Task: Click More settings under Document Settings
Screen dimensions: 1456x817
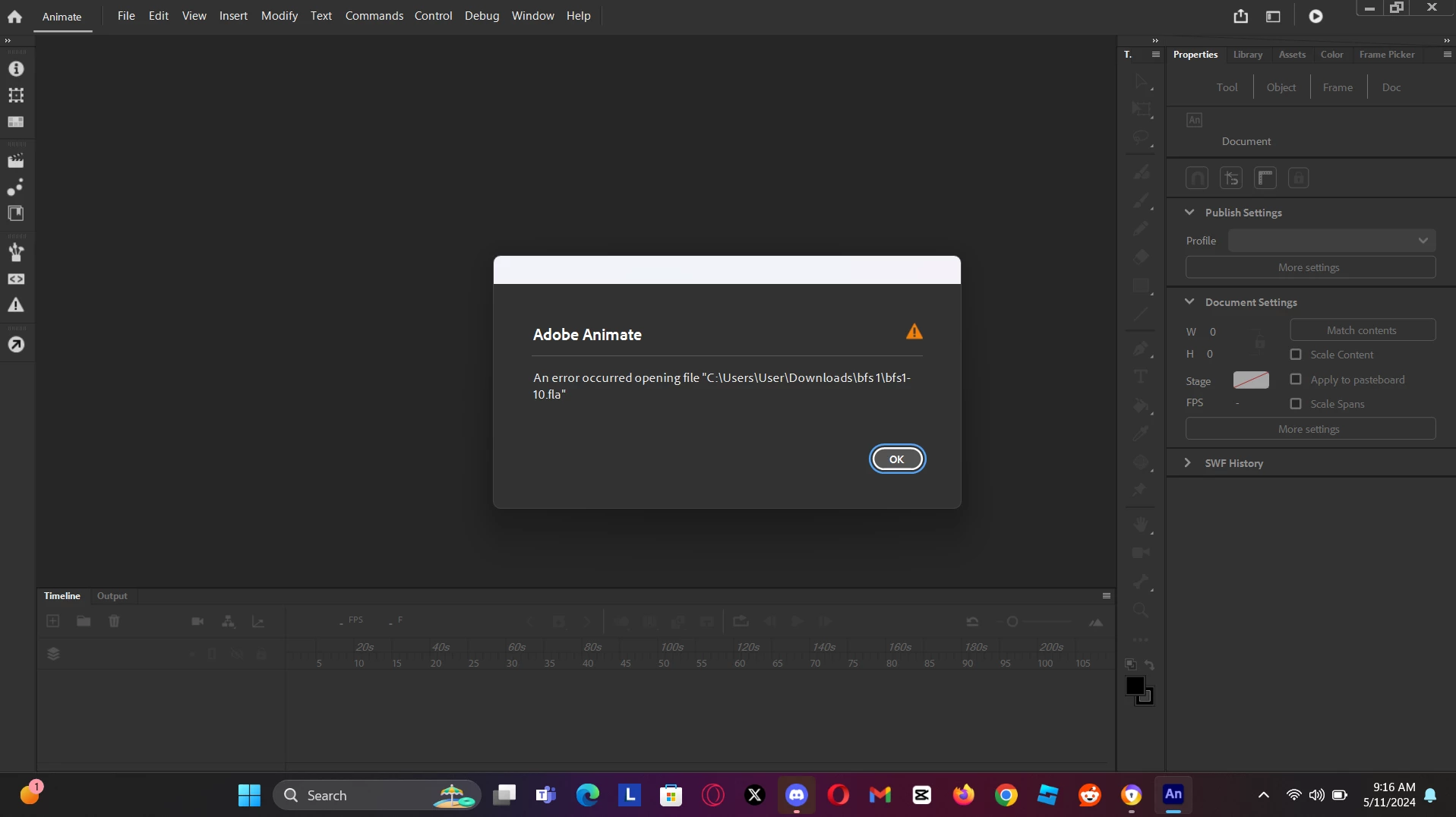Action: 1310,429
